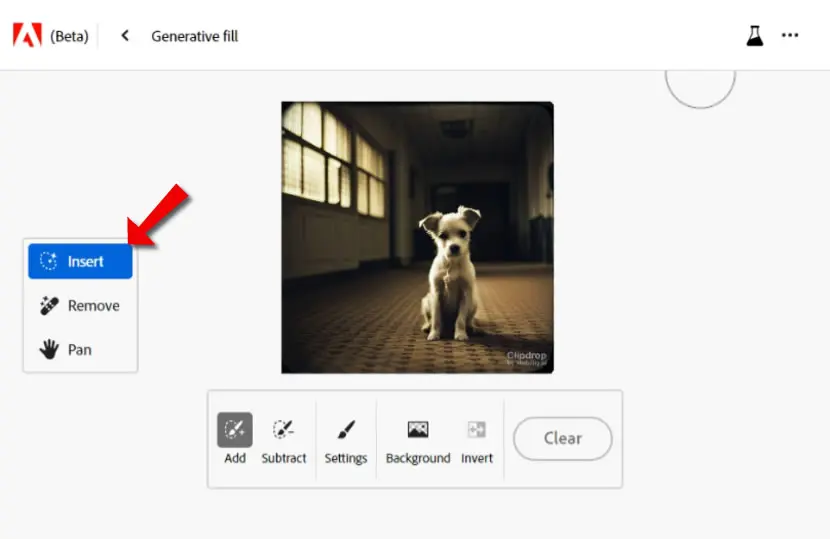Screen dimensions: 830x539
Task: Click the Remove bandage icon
Action: click(49, 306)
